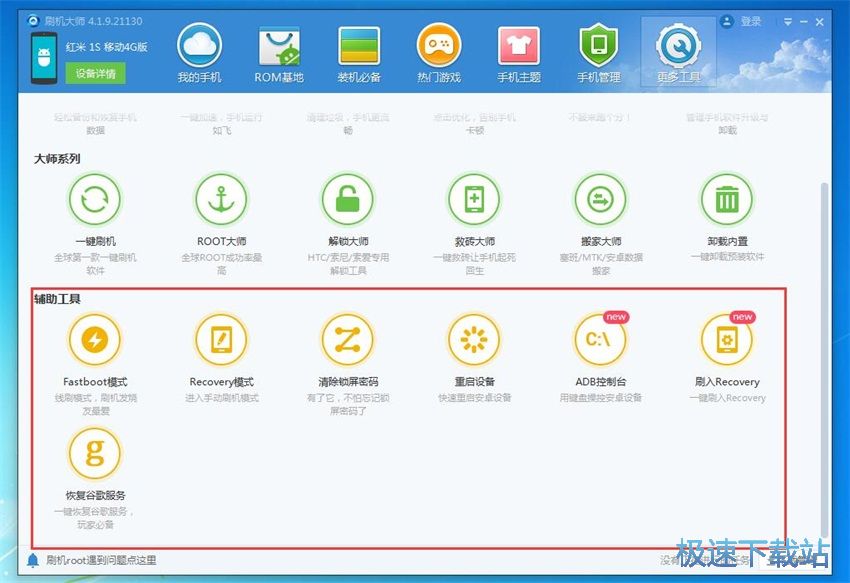Click the 刷机大师 logo icon in title bar
The width and height of the screenshot is (850, 583).
pos(34,21)
